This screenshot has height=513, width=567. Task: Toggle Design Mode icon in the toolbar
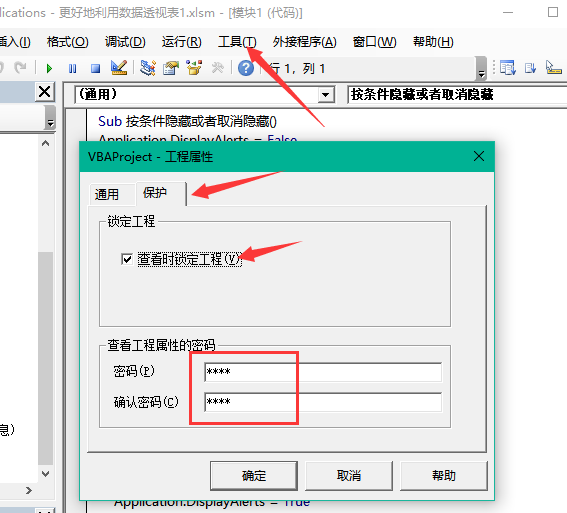pyautogui.click(x=119, y=68)
